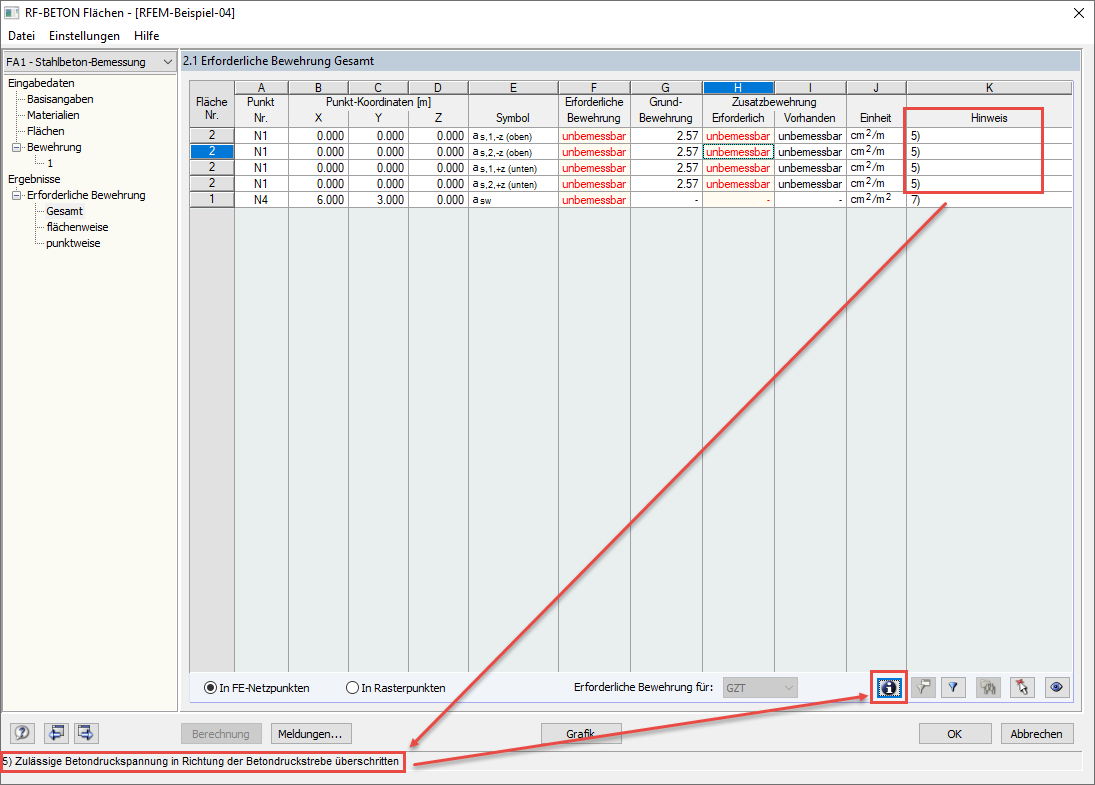Click the Berechnung button
Viewport: 1095px width, 785px height.
click(x=221, y=734)
